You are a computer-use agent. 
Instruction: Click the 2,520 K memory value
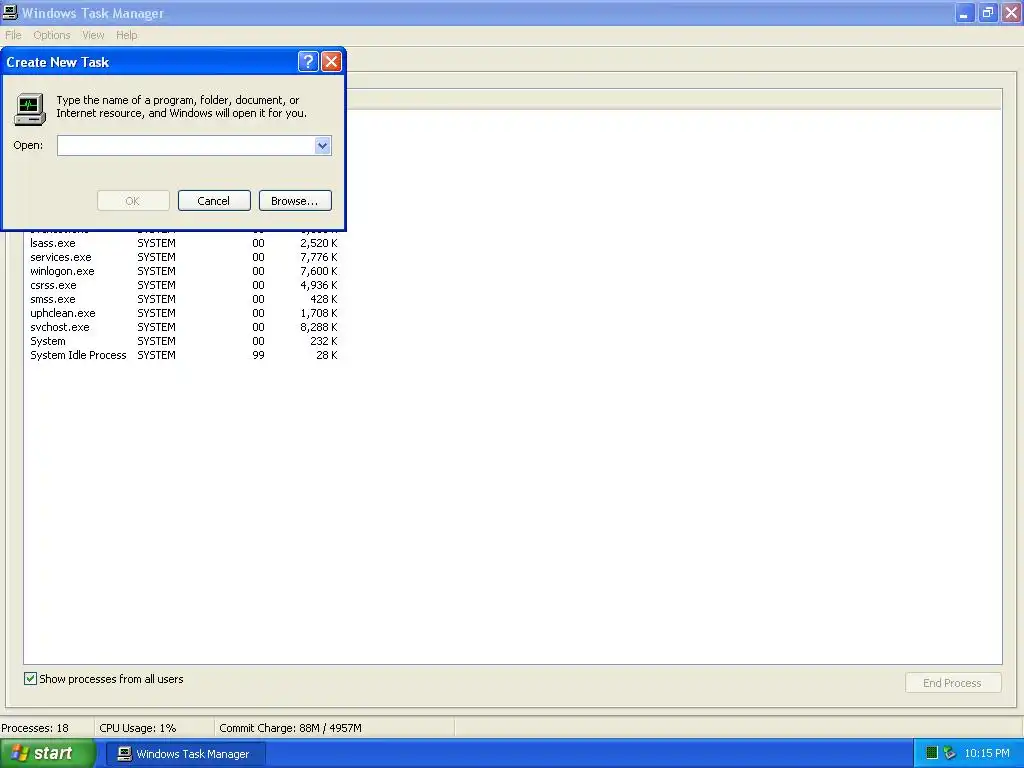click(319, 243)
